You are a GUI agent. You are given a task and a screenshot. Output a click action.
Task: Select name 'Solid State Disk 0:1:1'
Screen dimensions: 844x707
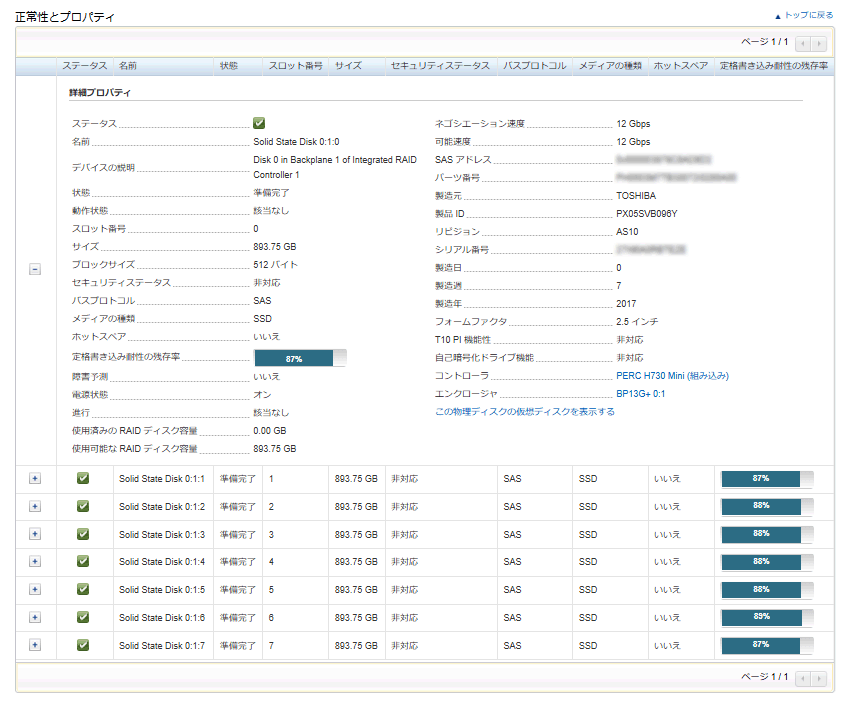point(162,479)
